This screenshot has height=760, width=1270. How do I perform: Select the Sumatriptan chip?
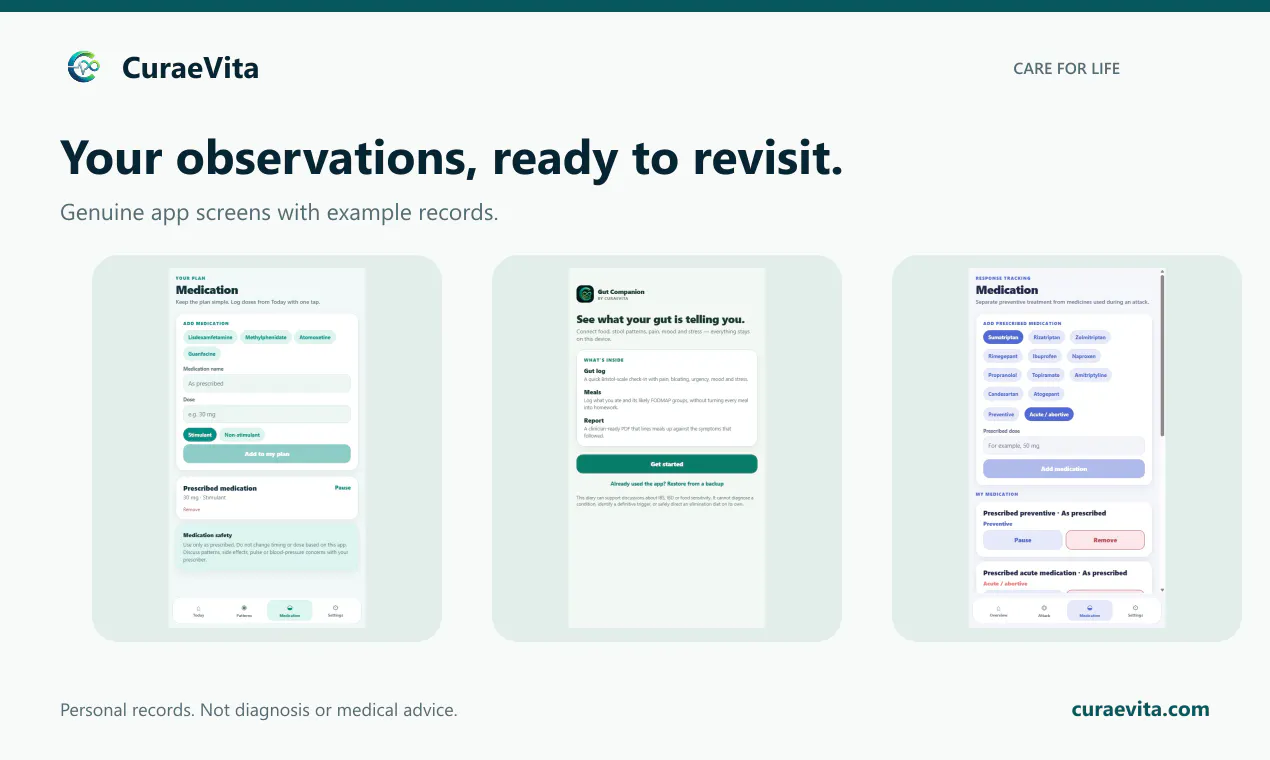pos(1002,337)
